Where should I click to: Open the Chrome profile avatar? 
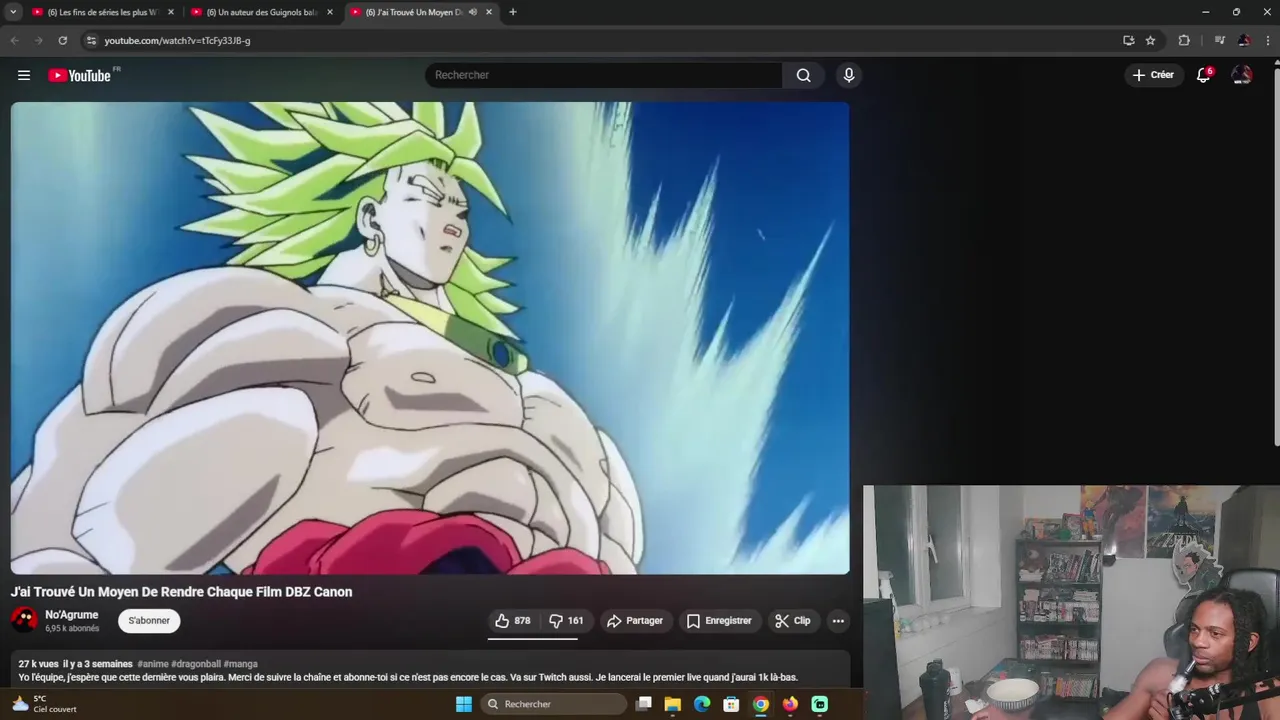pos(1244,41)
